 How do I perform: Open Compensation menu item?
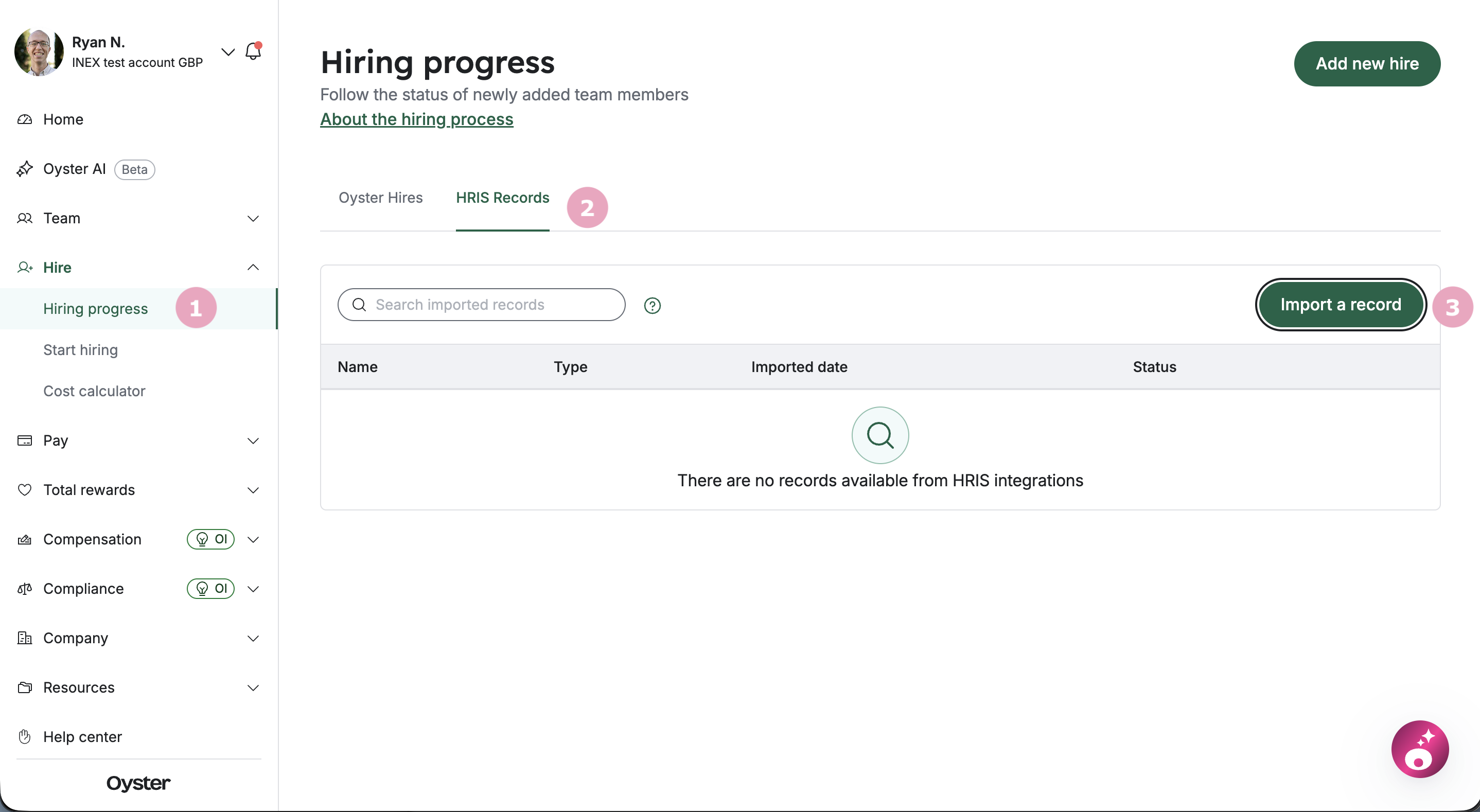point(92,540)
